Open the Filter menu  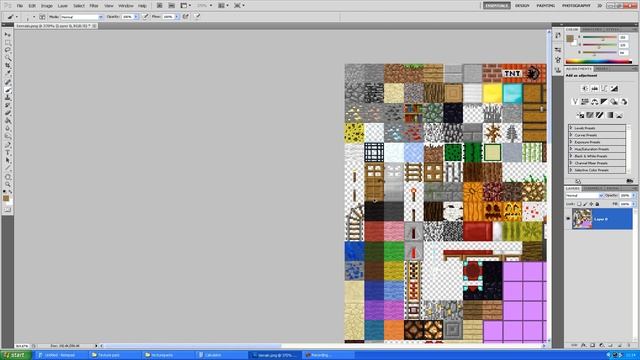coord(94,6)
